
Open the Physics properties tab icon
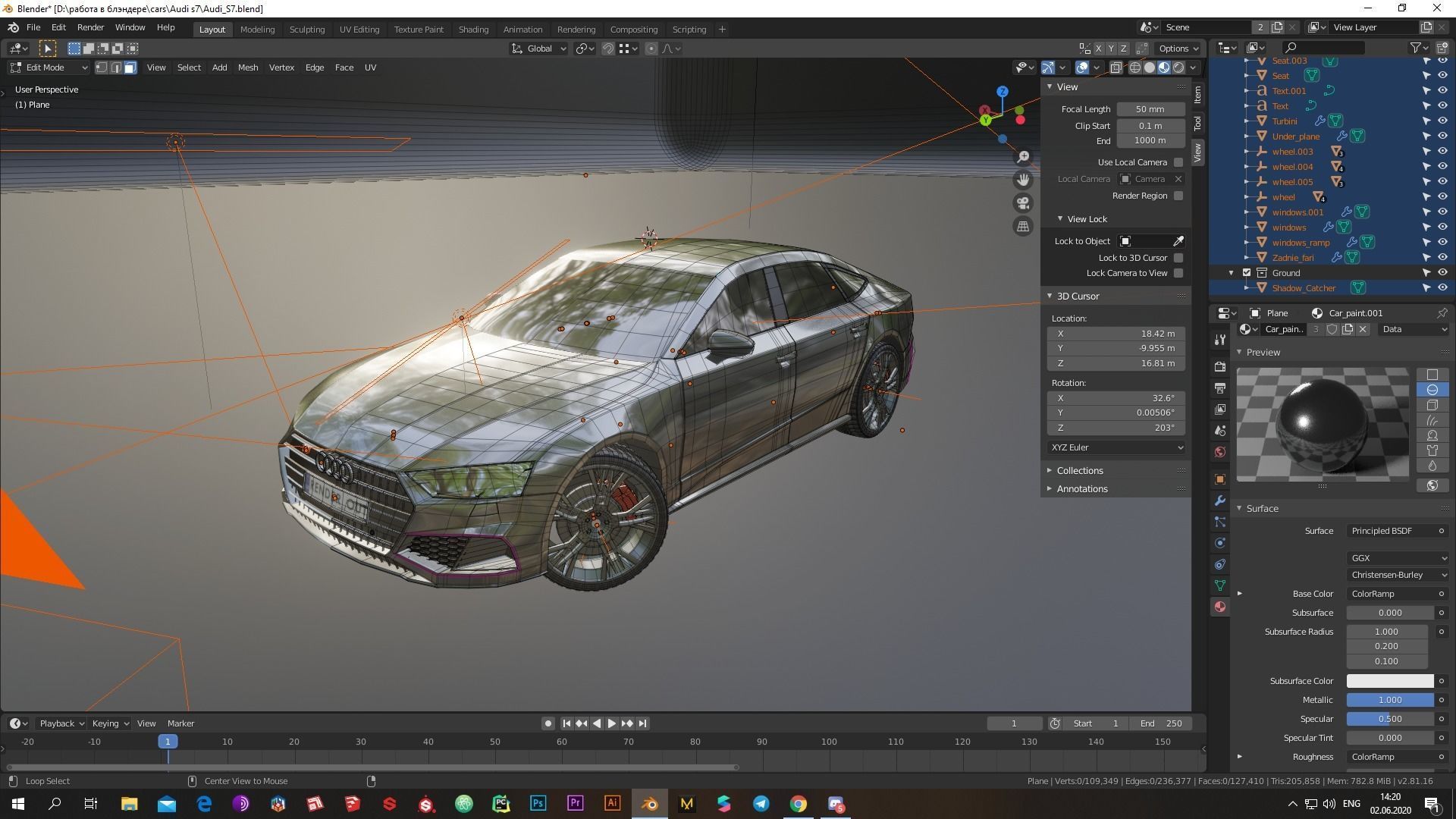click(1219, 543)
